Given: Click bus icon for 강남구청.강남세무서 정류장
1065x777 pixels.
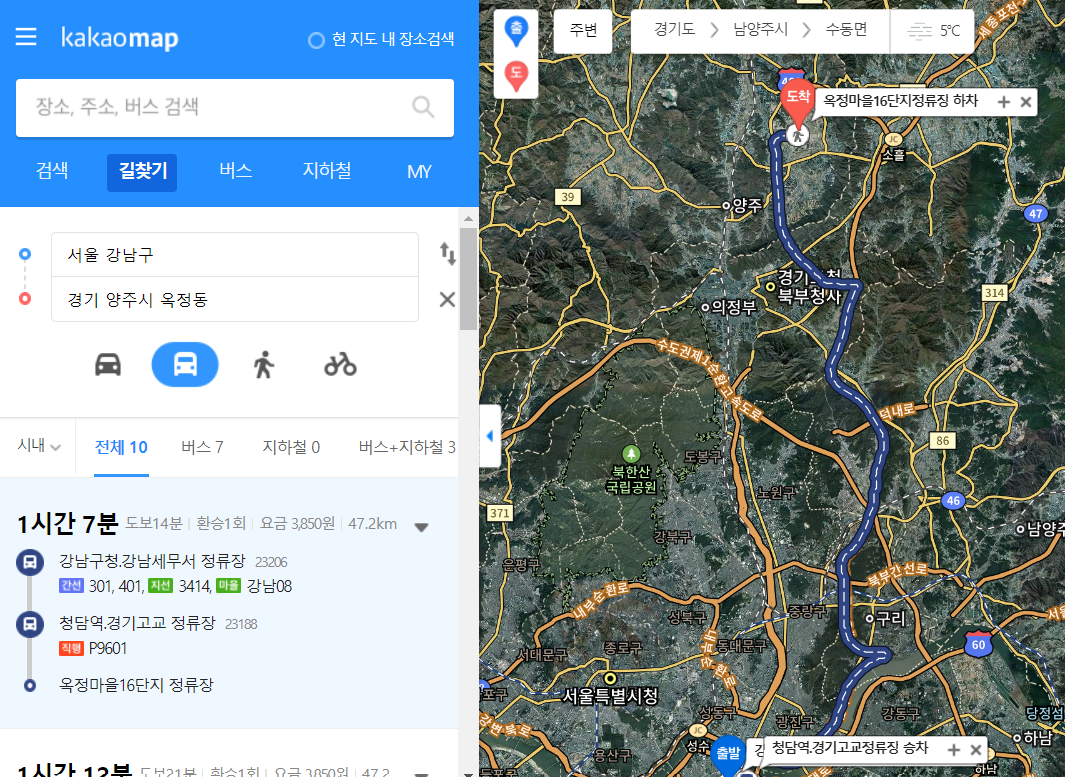Looking at the screenshot, I should [x=29, y=562].
